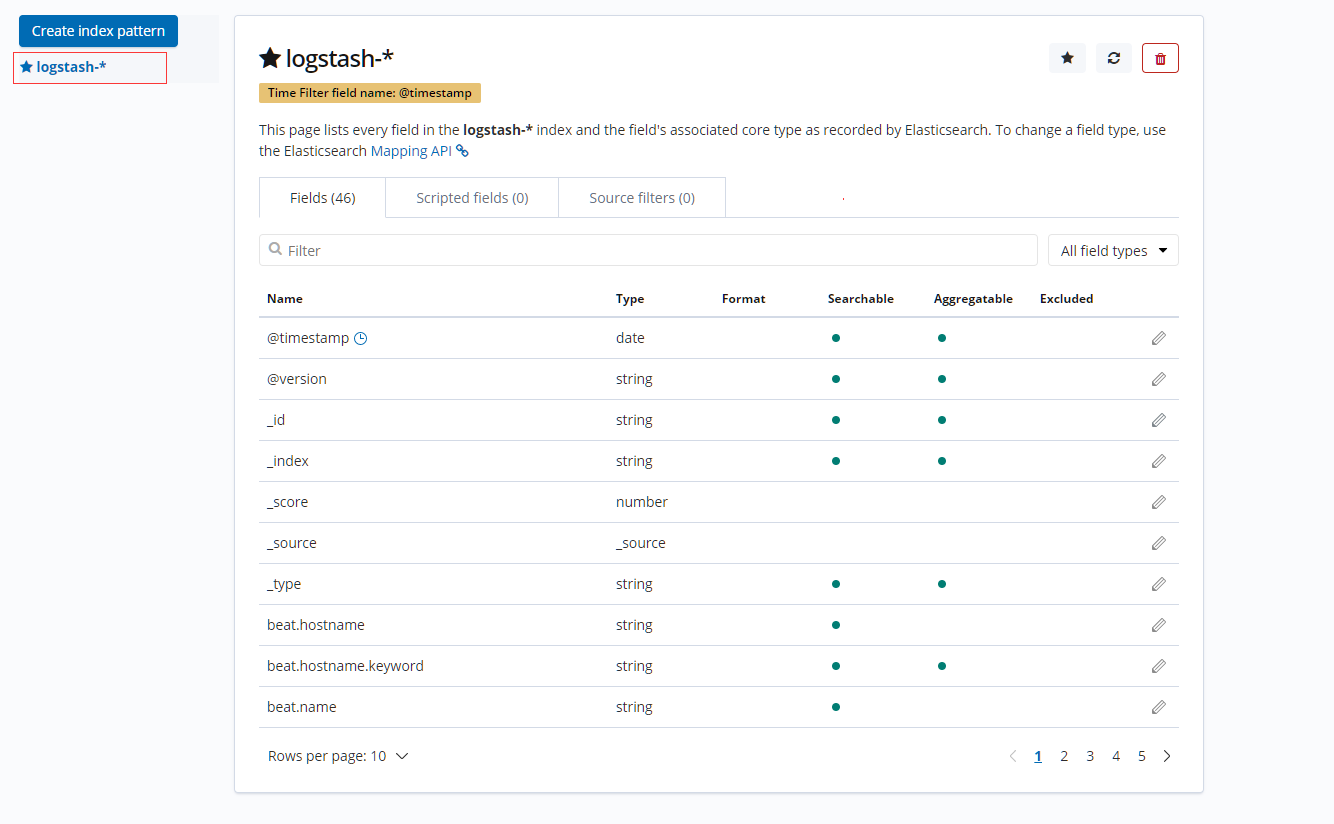Switch to the Scripted fields tab

tap(471, 197)
